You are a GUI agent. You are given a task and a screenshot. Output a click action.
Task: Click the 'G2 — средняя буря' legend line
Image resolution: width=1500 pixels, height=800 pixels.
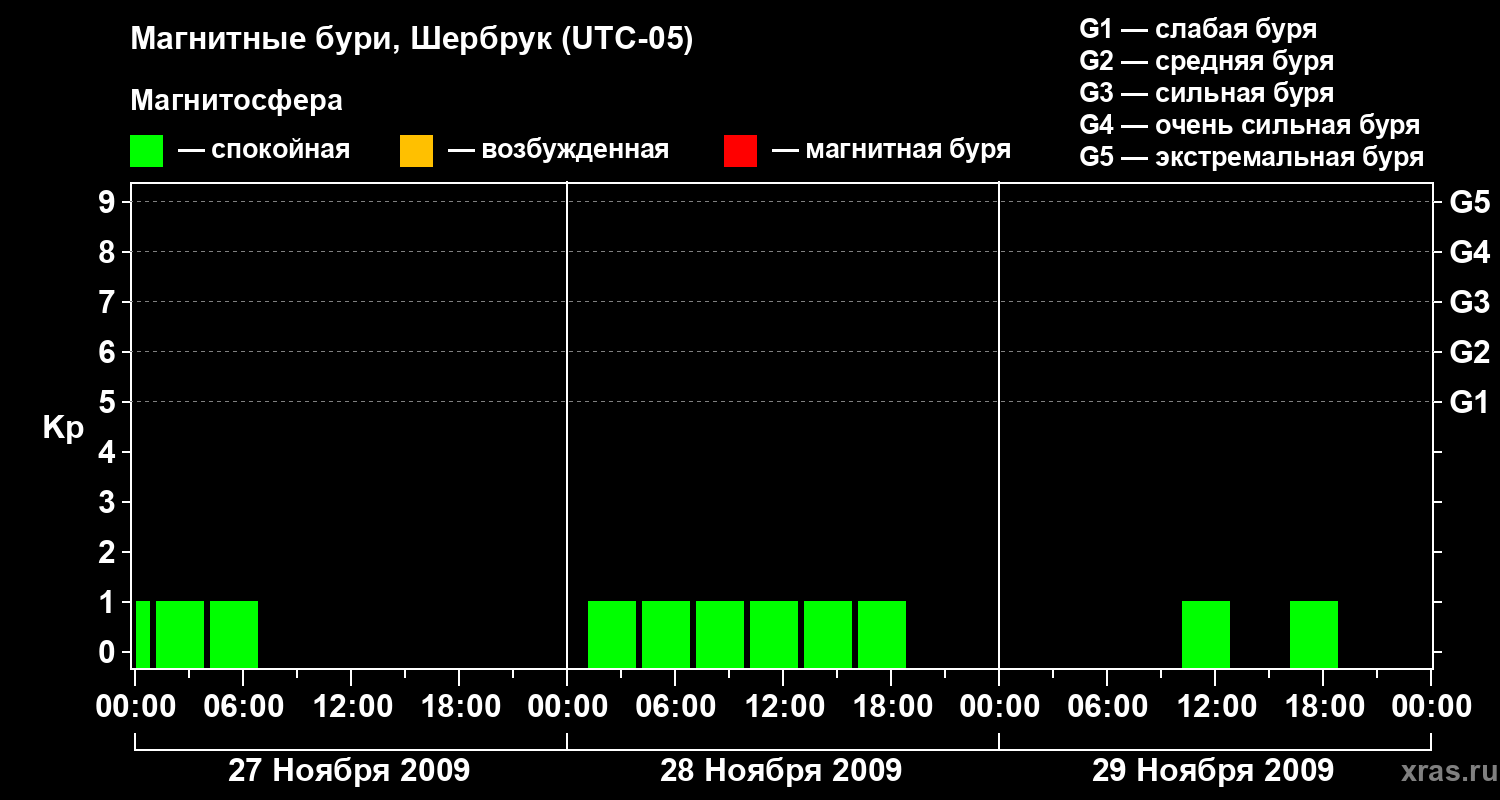click(x=1206, y=61)
